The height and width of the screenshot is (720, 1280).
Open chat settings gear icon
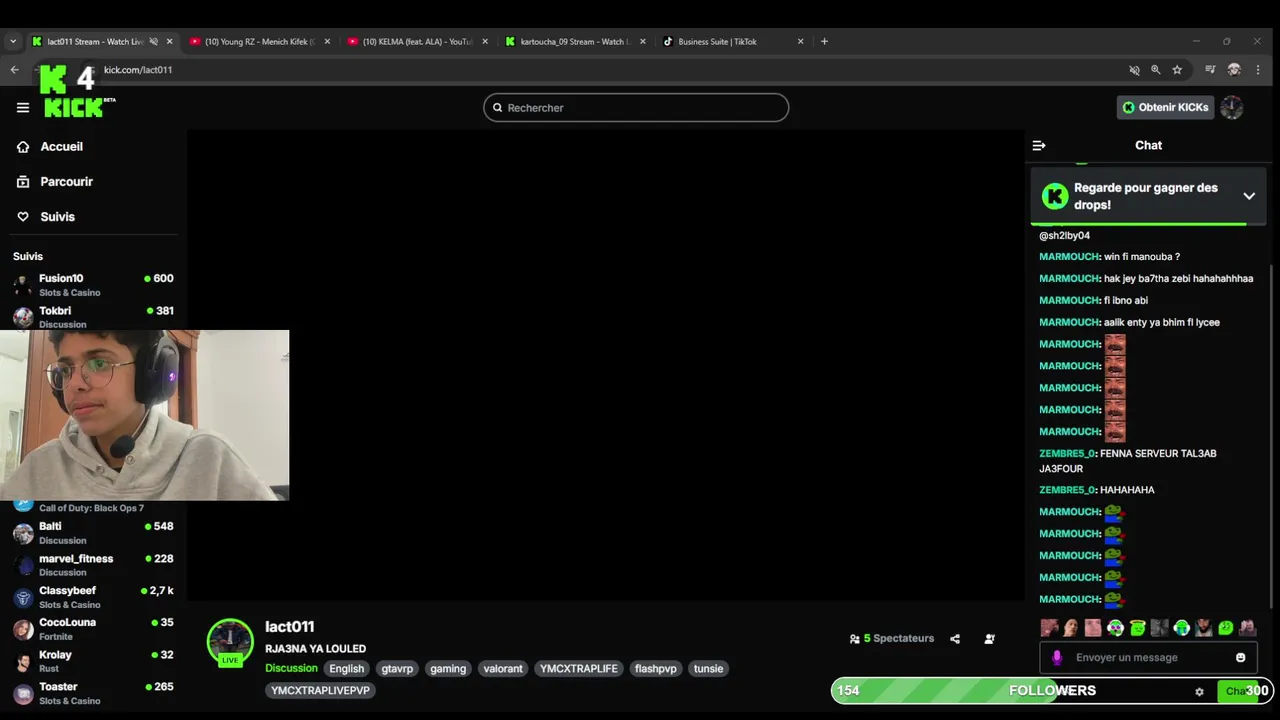coord(1199,691)
